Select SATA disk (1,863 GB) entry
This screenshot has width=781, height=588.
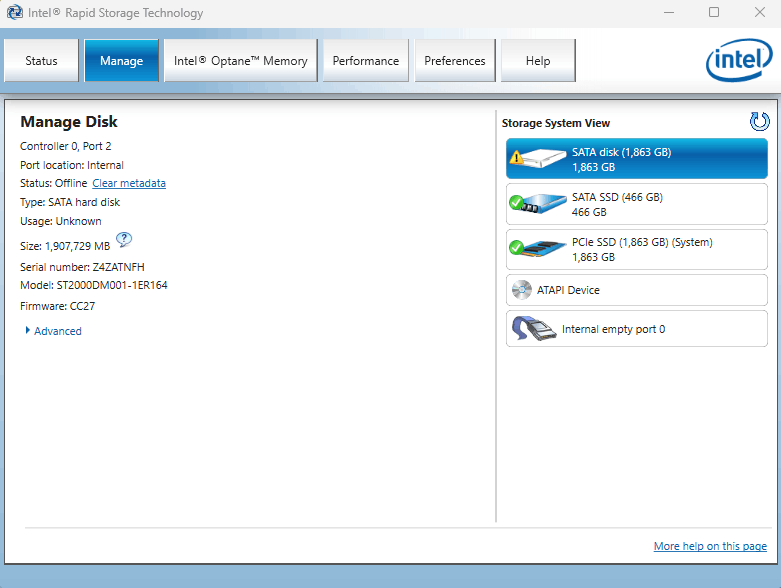click(x=637, y=158)
